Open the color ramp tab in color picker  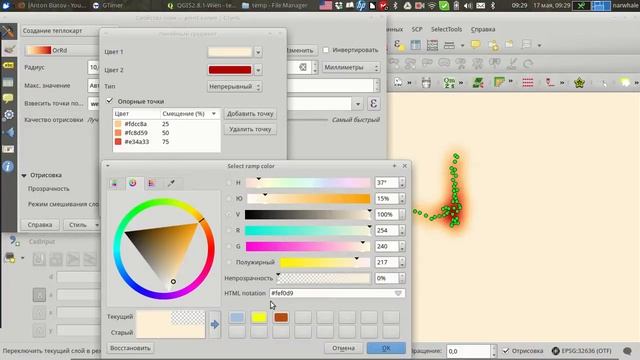pos(115,183)
